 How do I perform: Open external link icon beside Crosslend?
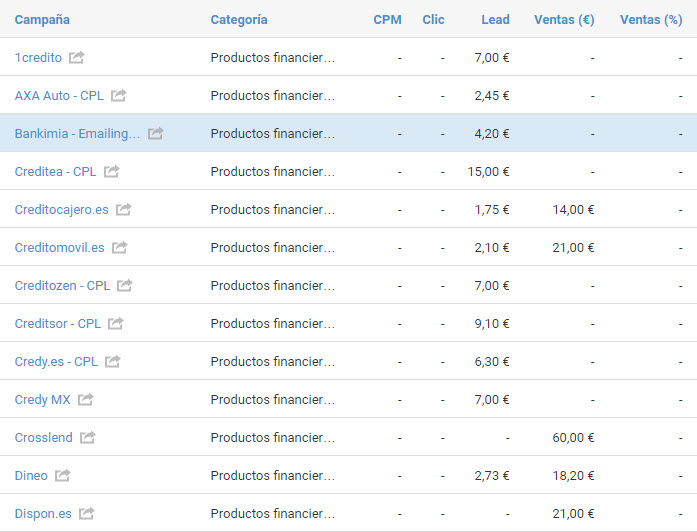coord(88,437)
